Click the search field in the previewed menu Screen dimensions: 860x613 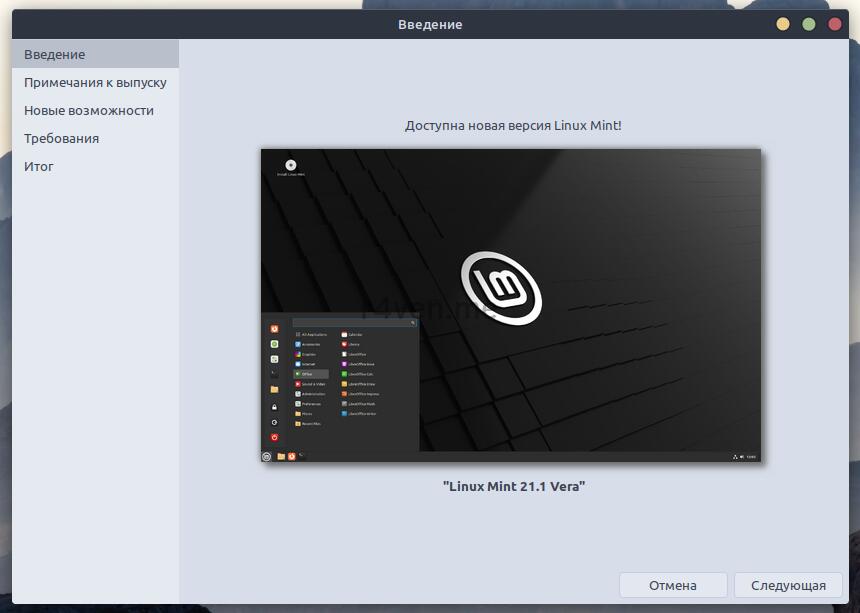355,323
